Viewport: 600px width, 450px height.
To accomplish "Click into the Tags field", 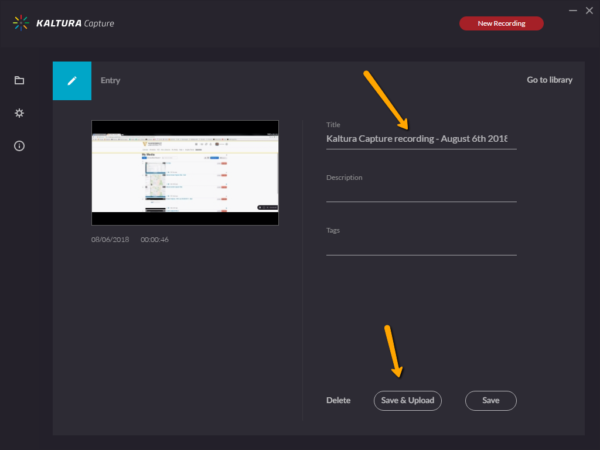I will [x=420, y=245].
